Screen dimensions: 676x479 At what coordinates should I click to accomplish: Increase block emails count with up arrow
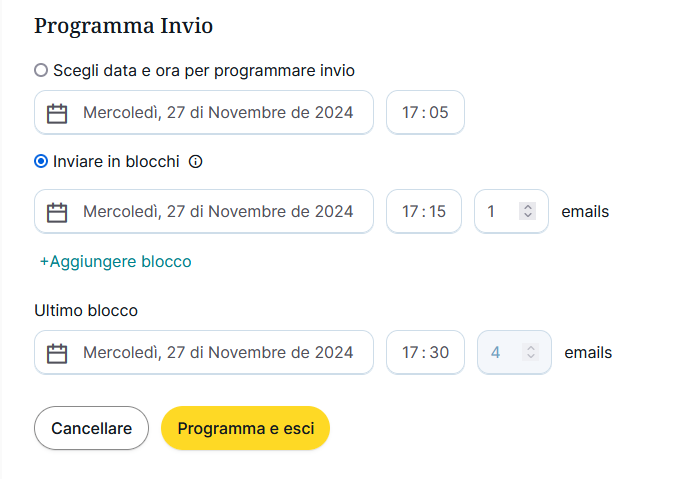[529, 207]
